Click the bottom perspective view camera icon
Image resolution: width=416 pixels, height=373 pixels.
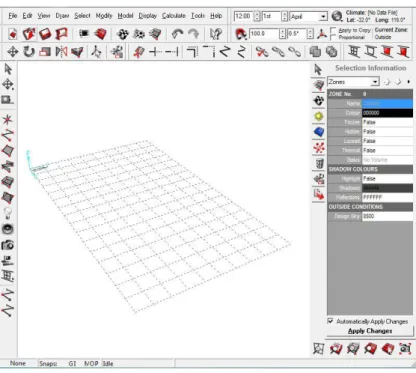tap(405, 349)
